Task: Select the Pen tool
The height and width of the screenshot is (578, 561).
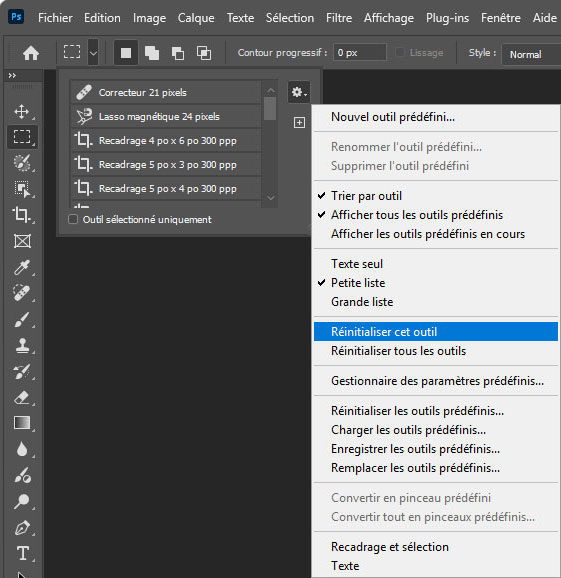Action: coord(22,527)
